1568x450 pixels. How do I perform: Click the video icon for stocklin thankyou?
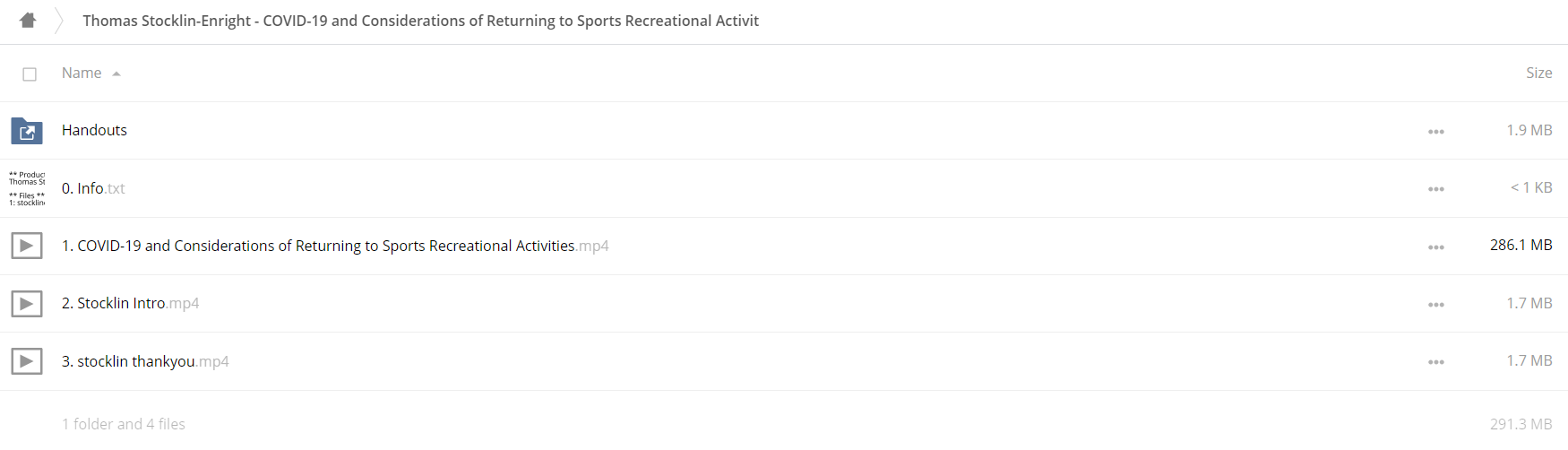(27, 361)
